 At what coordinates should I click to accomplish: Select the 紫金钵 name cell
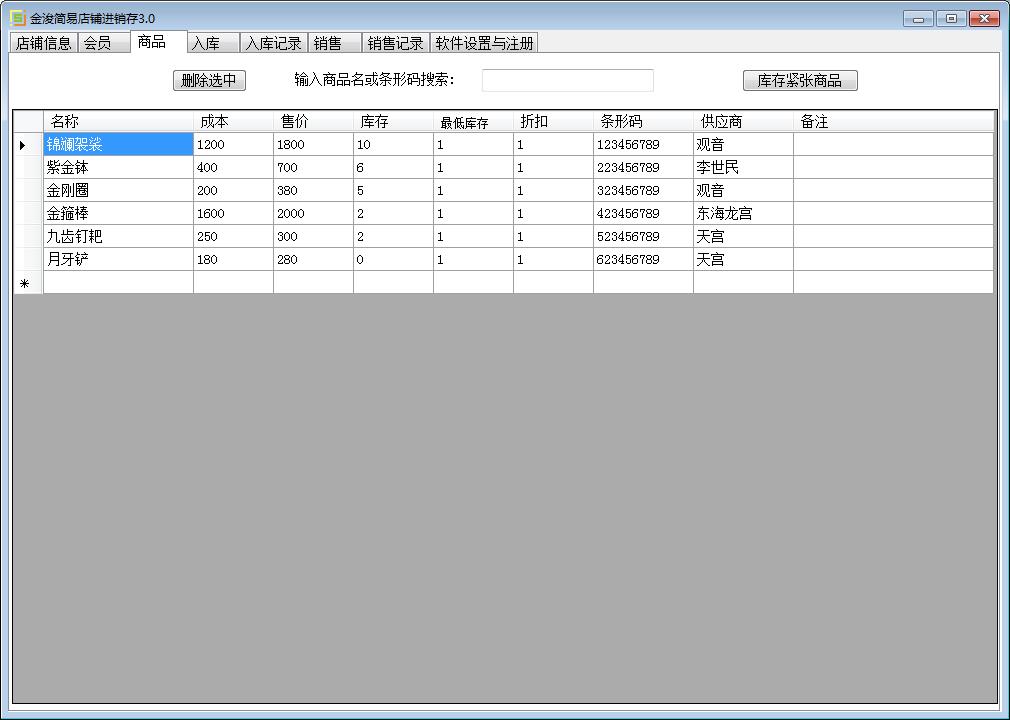pos(119,167)
